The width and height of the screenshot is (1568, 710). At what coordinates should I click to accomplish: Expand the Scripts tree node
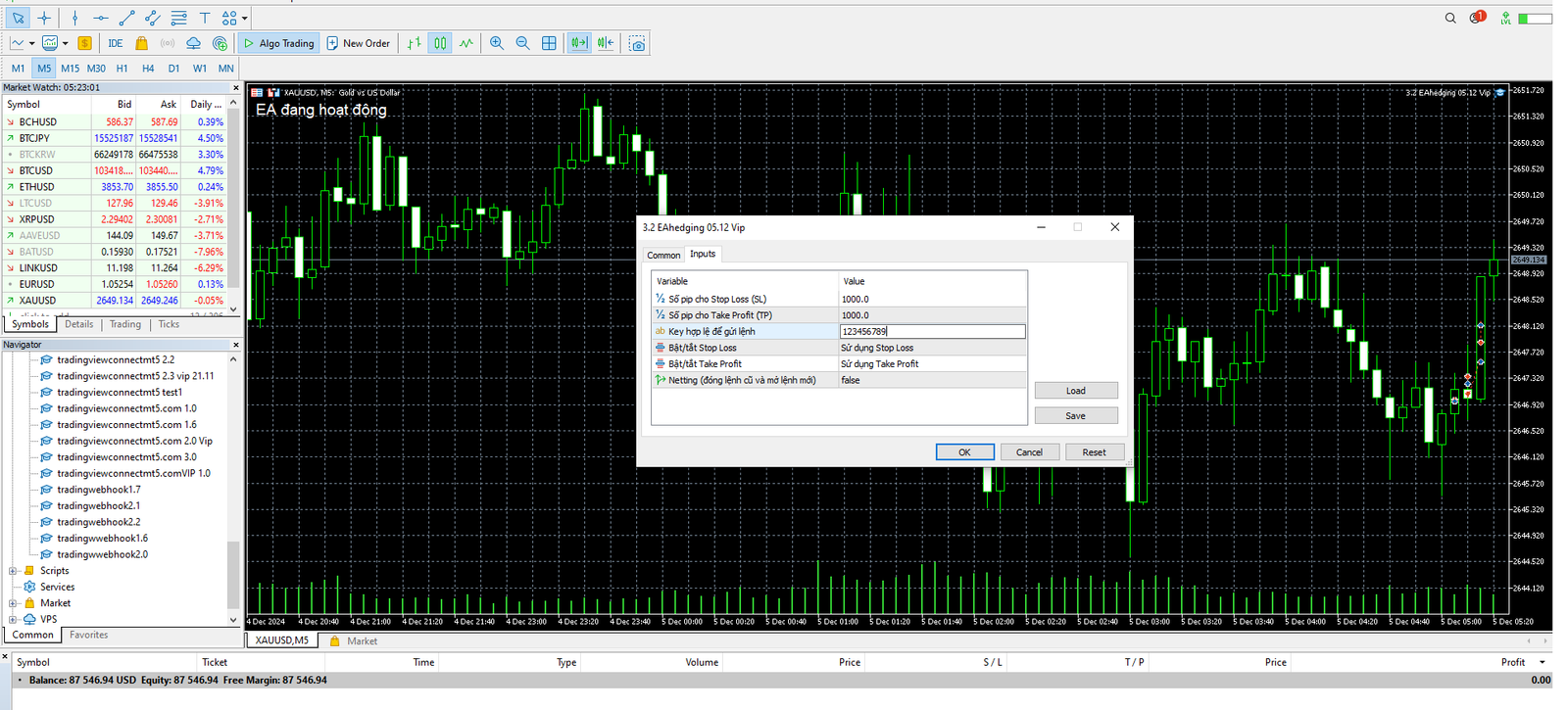pos(13,571)
